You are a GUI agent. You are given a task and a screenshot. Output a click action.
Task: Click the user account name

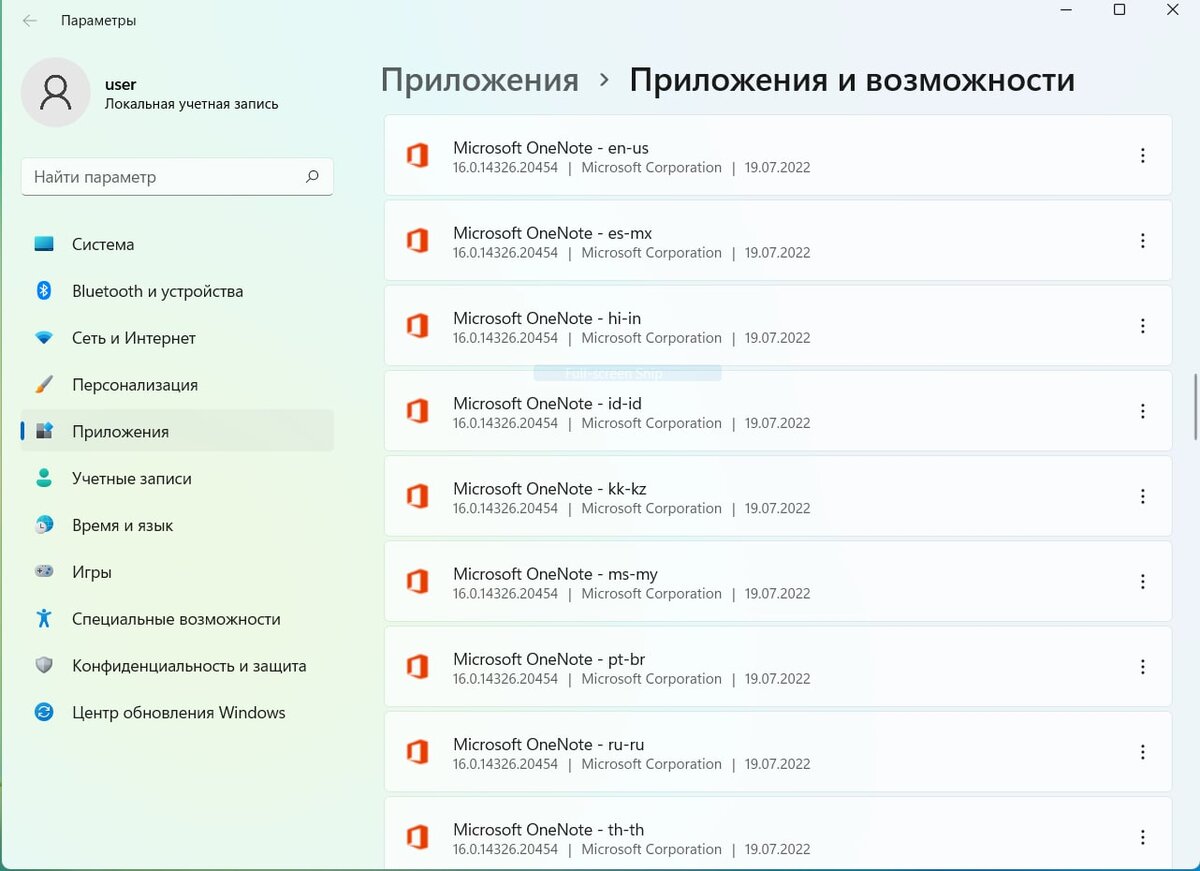pyautogui.click(x=120, y=85)
